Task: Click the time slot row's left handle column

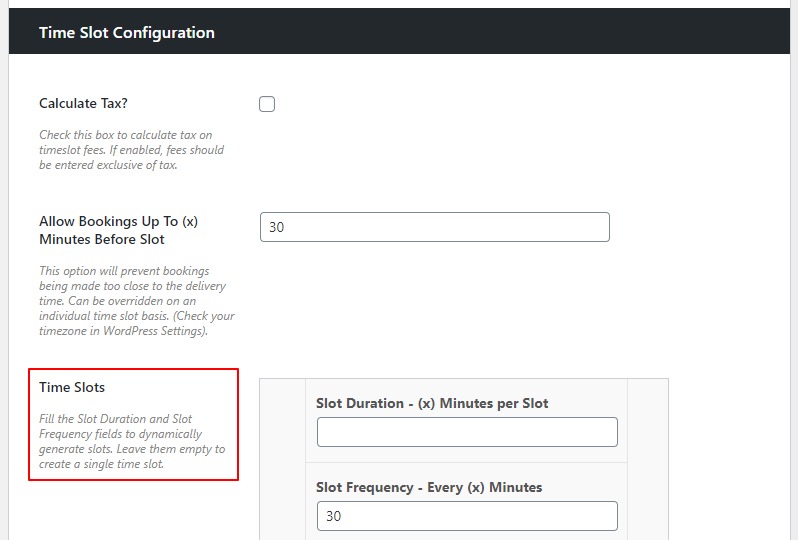Action: [282, 460]
